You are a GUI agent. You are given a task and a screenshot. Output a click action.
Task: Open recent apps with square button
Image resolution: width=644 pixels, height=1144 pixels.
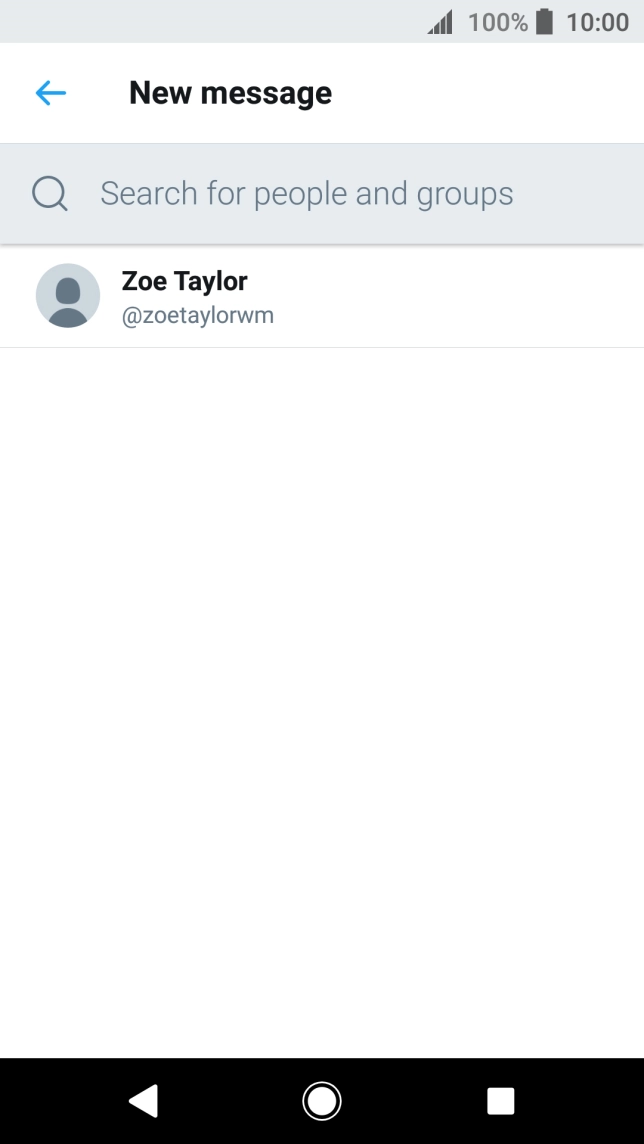tap(500, 1101)
